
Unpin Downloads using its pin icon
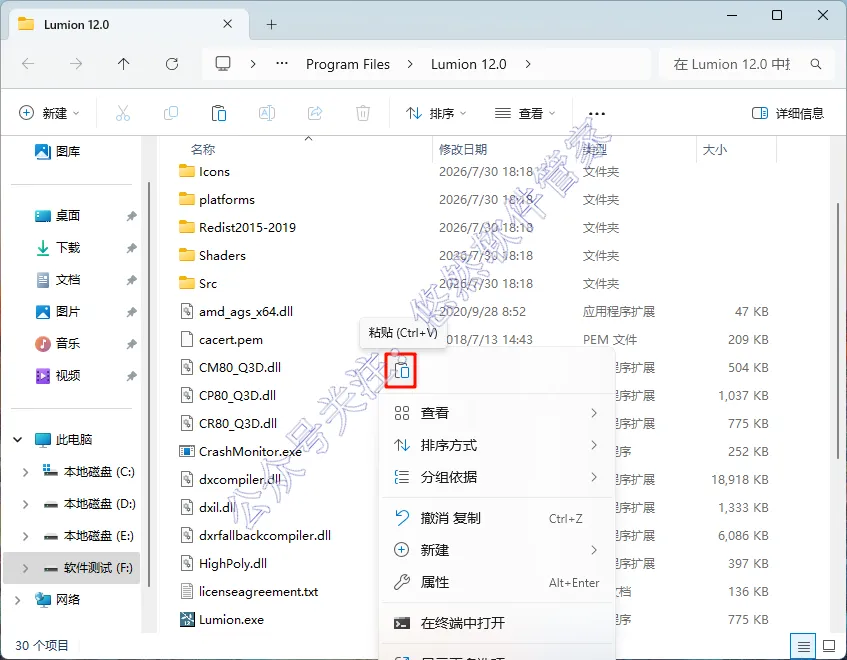(x=131, y=248)
